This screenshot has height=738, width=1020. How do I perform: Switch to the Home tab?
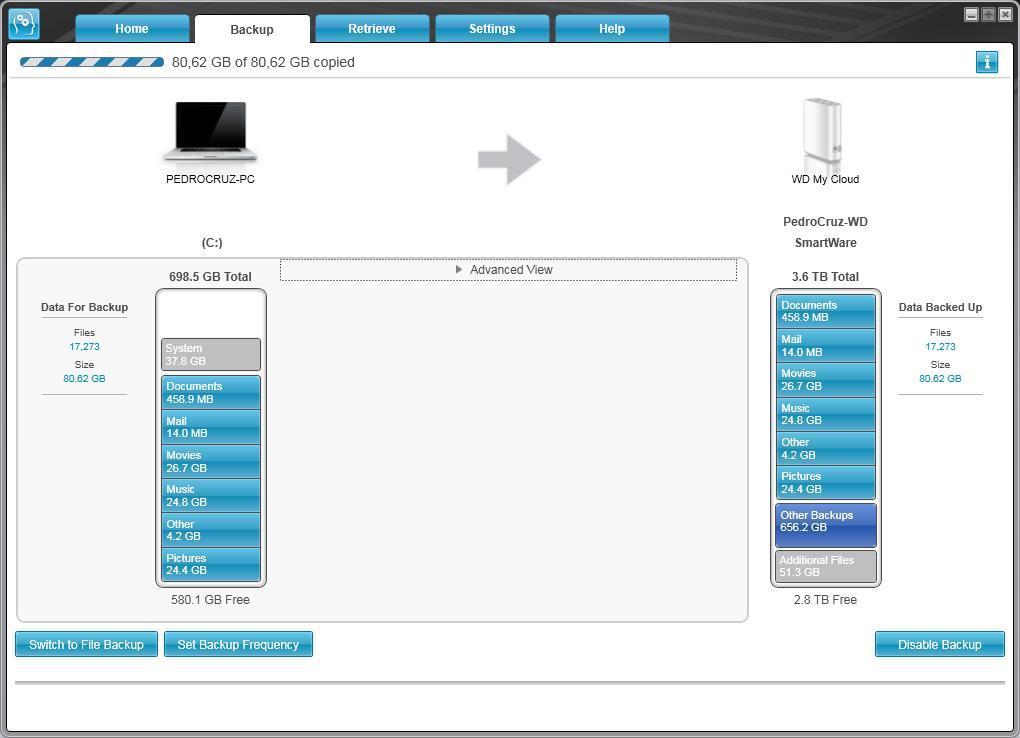tap(132, 29)
